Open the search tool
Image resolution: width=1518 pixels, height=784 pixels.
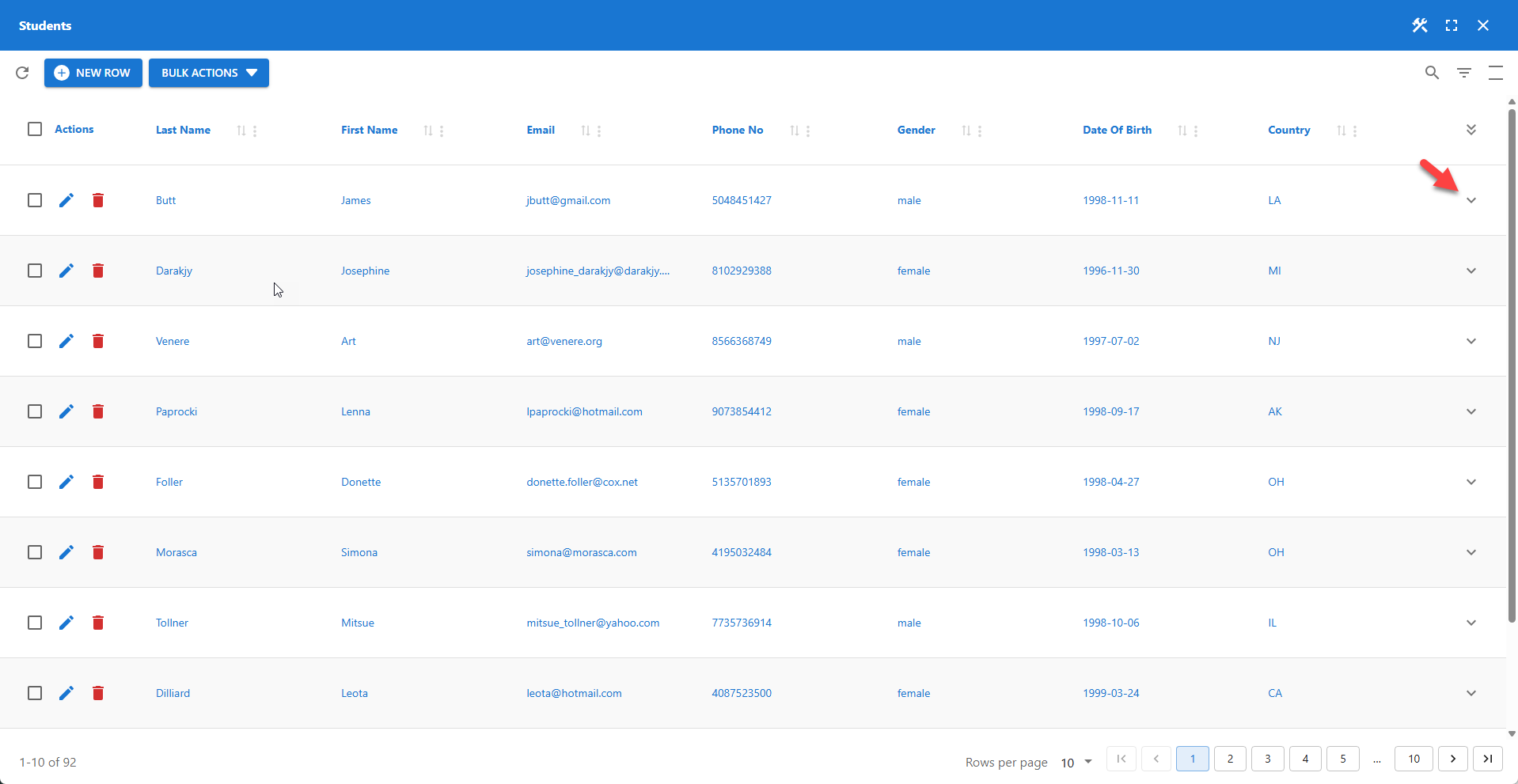(1432, 73)
